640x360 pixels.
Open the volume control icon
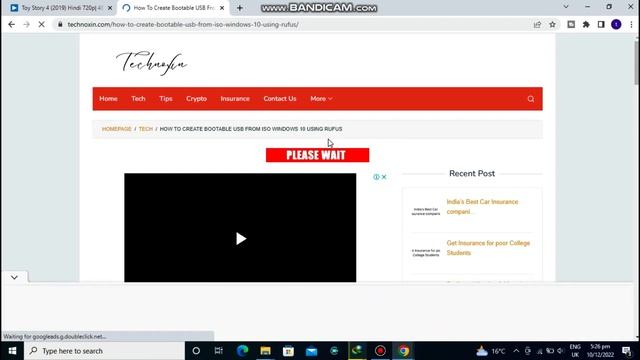560,351
